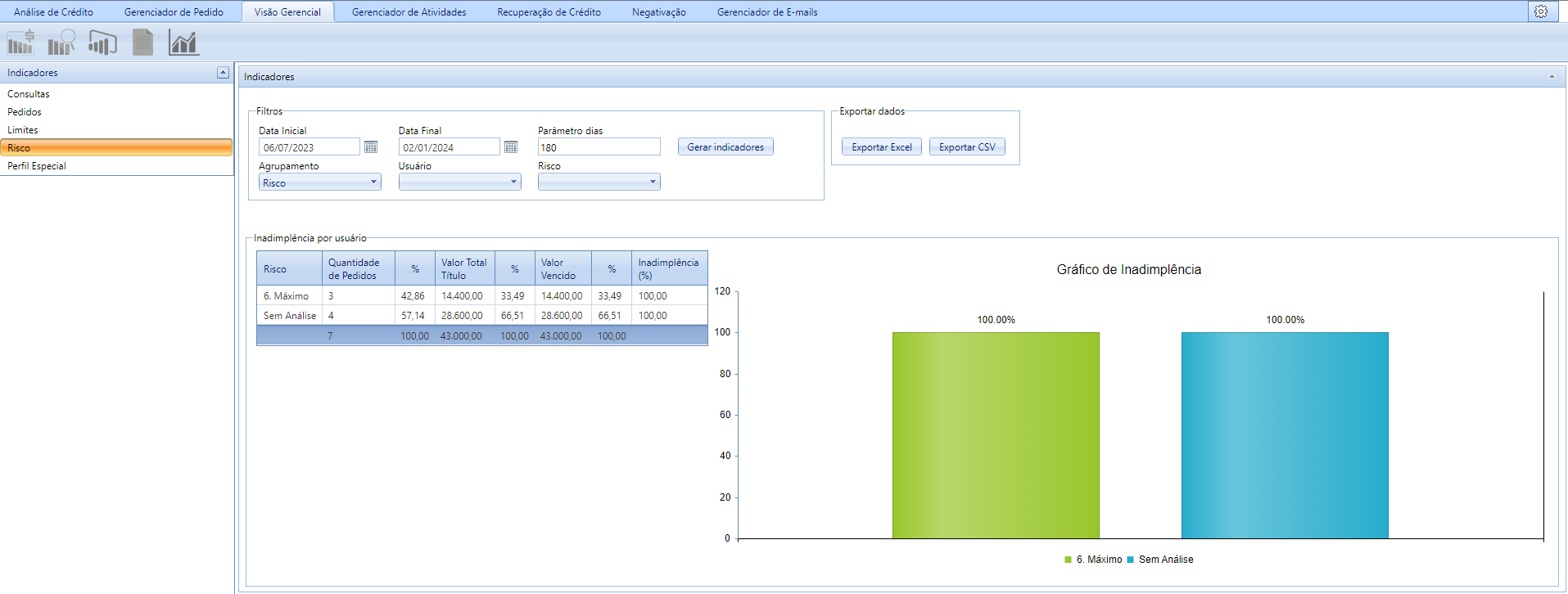The height and width of the screenshot is (594, 1568).
Task: Click the Exportar Excel button
Action: [882, 146]
